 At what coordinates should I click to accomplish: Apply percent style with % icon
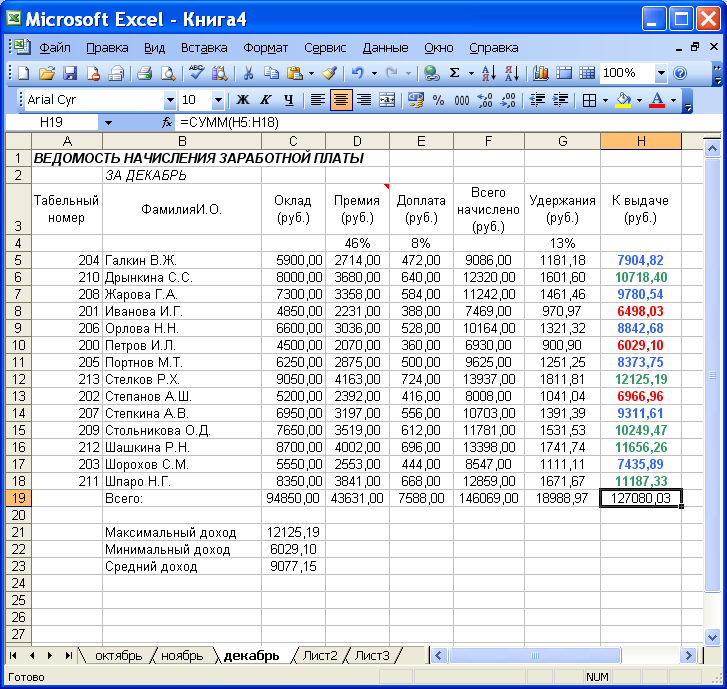click(x=438, y=100)
